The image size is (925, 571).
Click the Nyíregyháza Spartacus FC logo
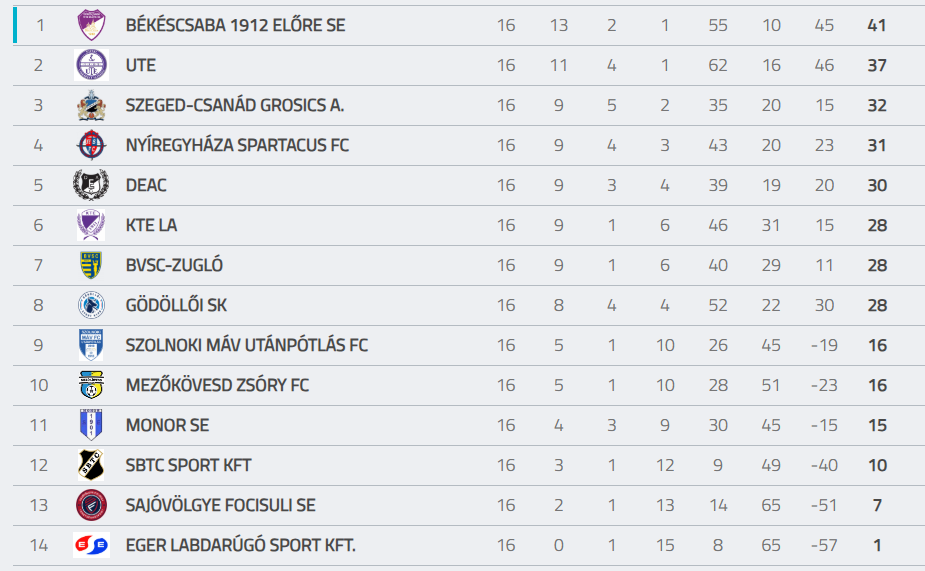91,145
